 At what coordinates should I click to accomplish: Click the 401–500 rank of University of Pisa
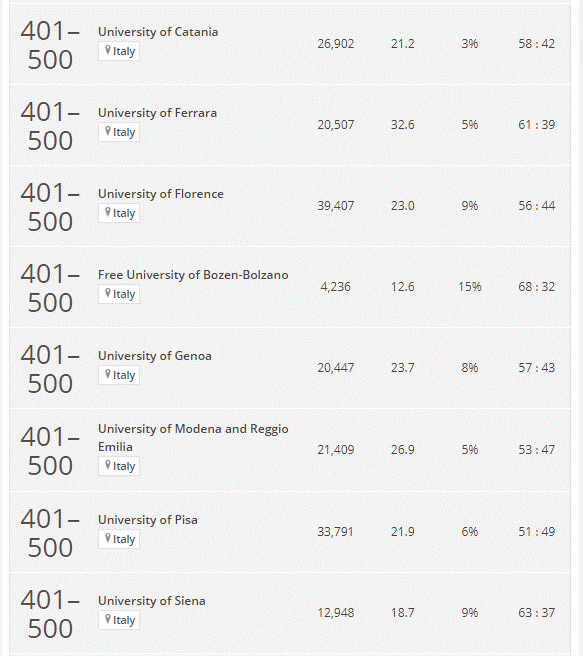click(x=50, y=533)
